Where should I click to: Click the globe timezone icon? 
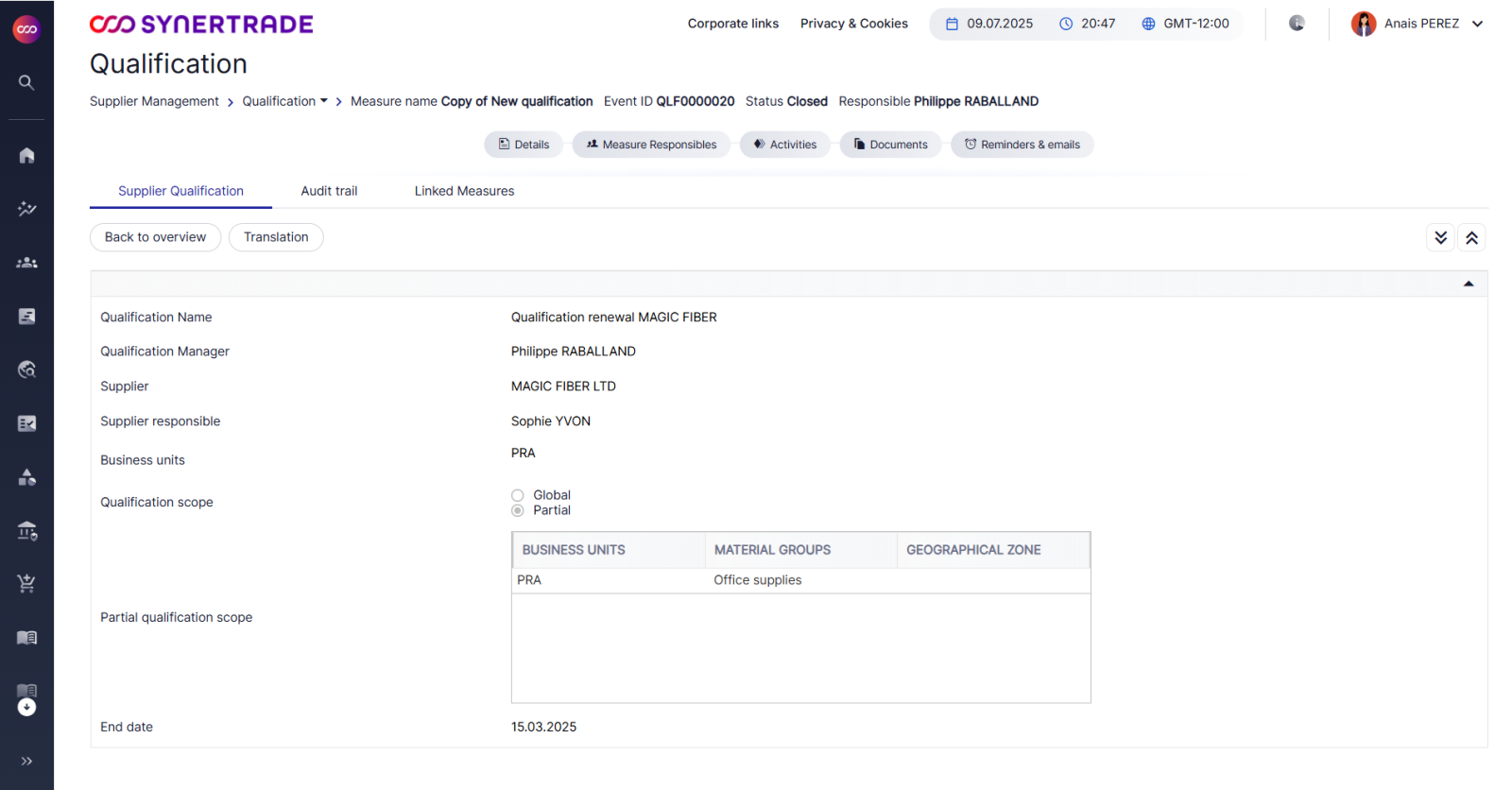click(1148, 24)
